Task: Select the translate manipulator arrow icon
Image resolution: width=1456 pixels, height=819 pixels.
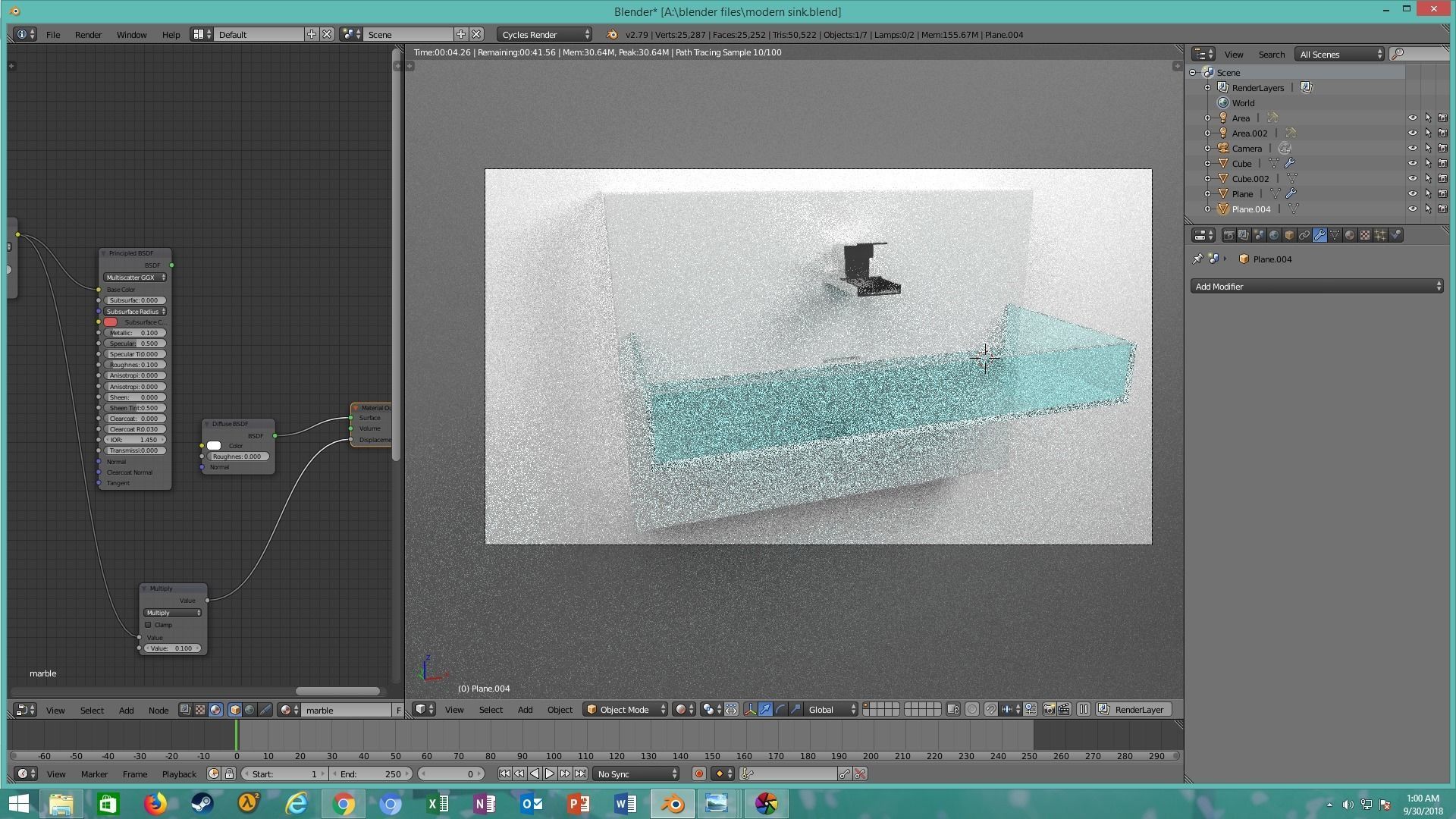Action: (x=765, y=709)
